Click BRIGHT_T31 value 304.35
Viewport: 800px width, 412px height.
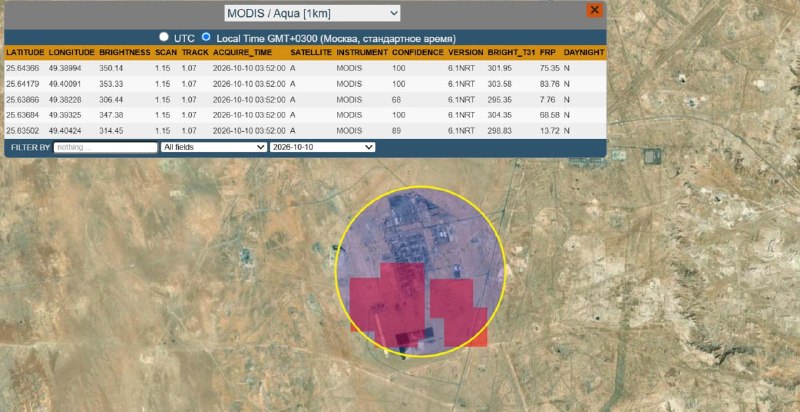500,115
